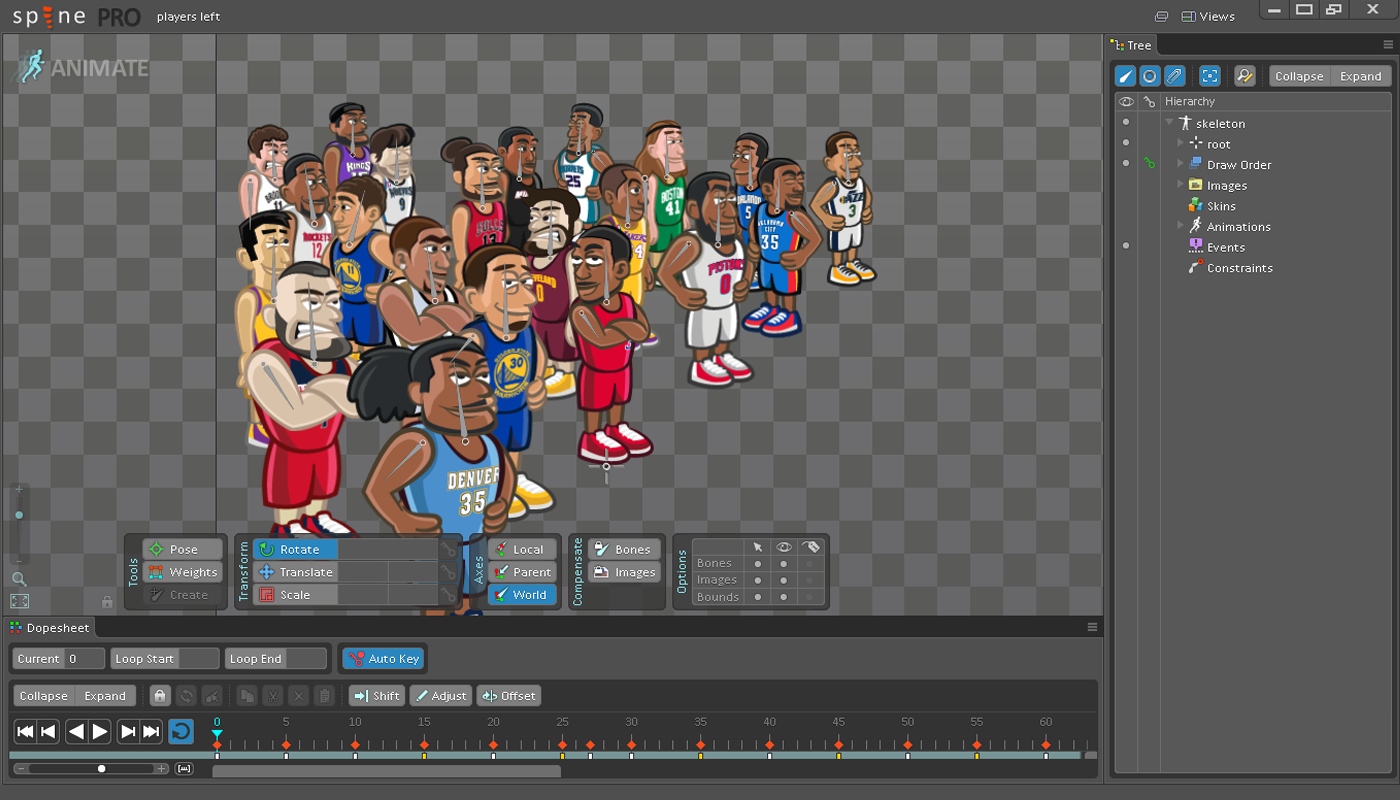Activate the Translate transform tool
The height and width of the screenshot is (800, 1400).
[x=295, y=572]
